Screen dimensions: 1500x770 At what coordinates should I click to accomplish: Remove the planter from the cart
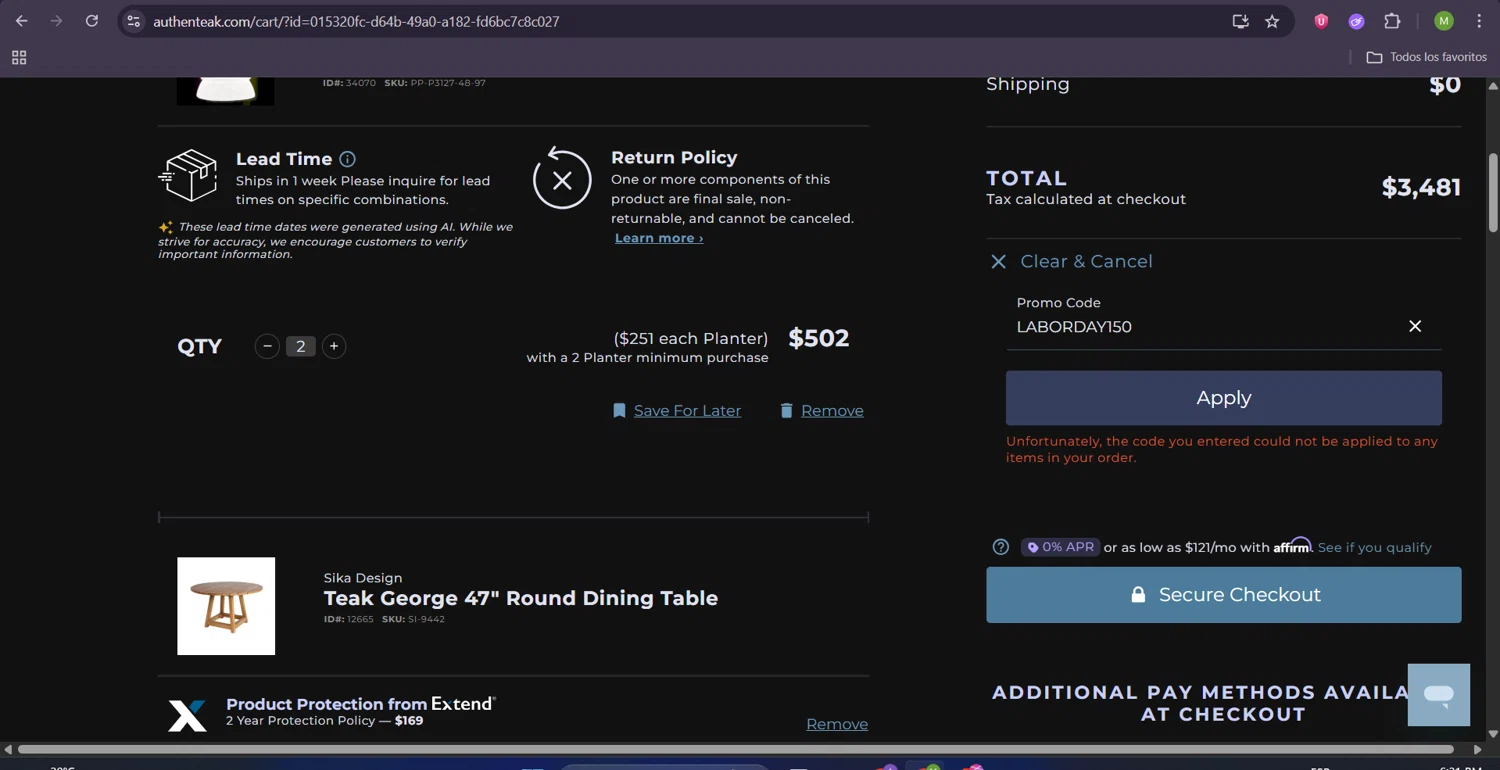tap(832, 411)
